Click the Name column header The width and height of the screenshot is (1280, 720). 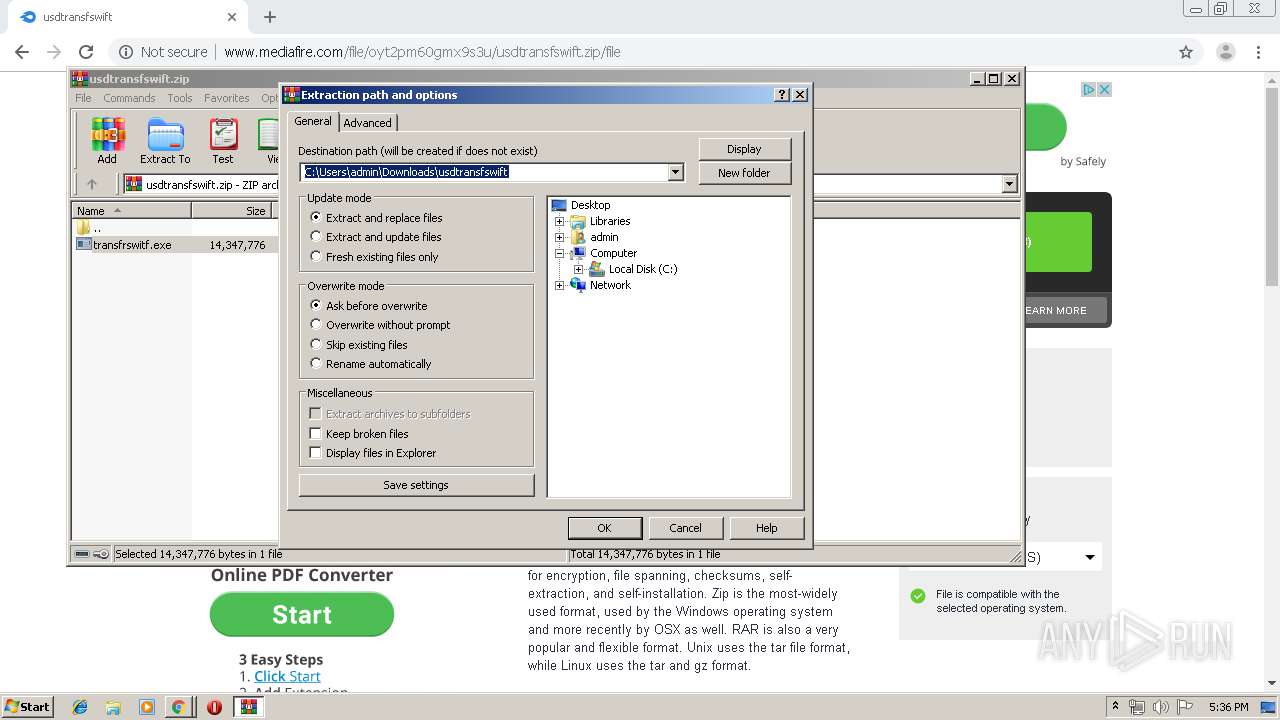click(x=132, y=210)
